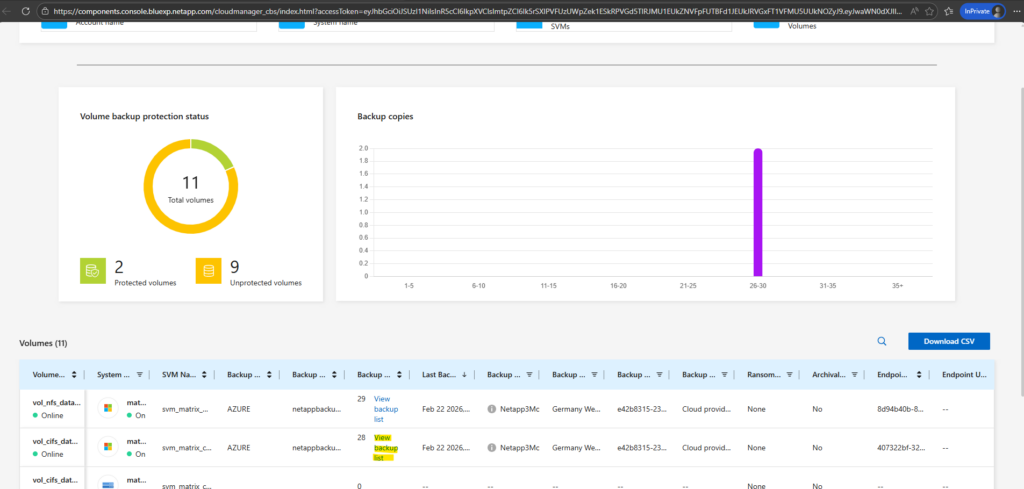This screenshot has height=489, width=1024.
Task: Open the Archival column filter
Action: [854, 375]
